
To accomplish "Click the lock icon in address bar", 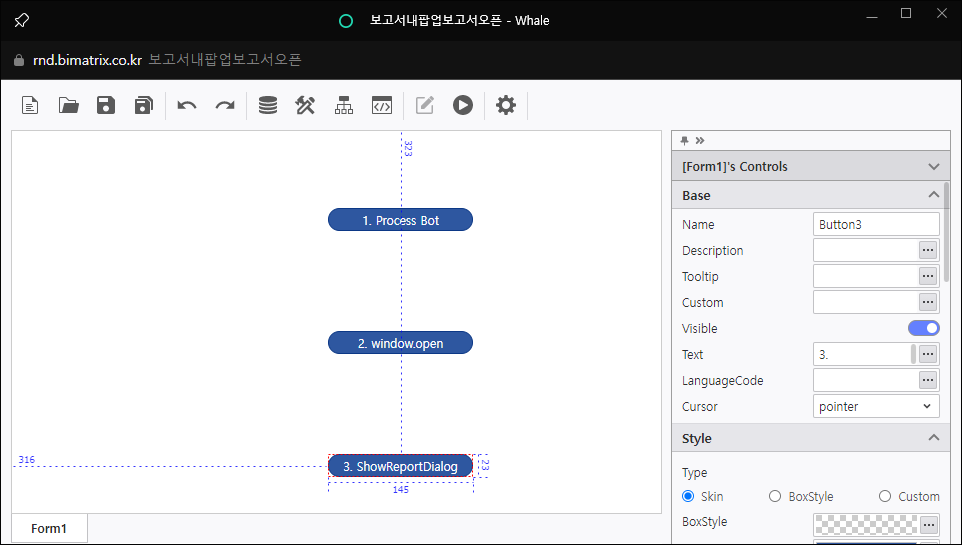I will 19,60.
